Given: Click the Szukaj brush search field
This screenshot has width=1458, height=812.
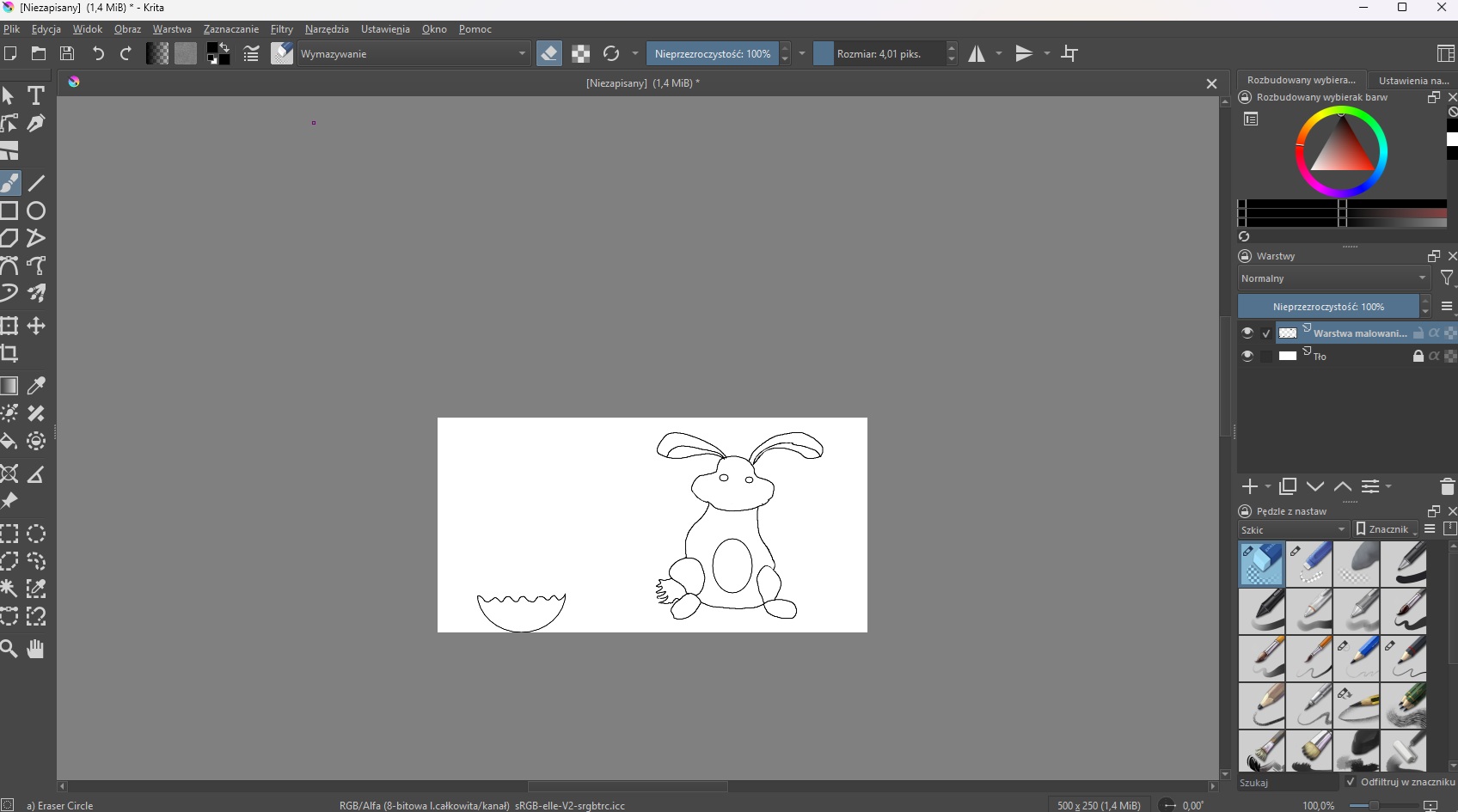Looking at the screenshot, I should pyautogui.click(x=1287, y=783).
